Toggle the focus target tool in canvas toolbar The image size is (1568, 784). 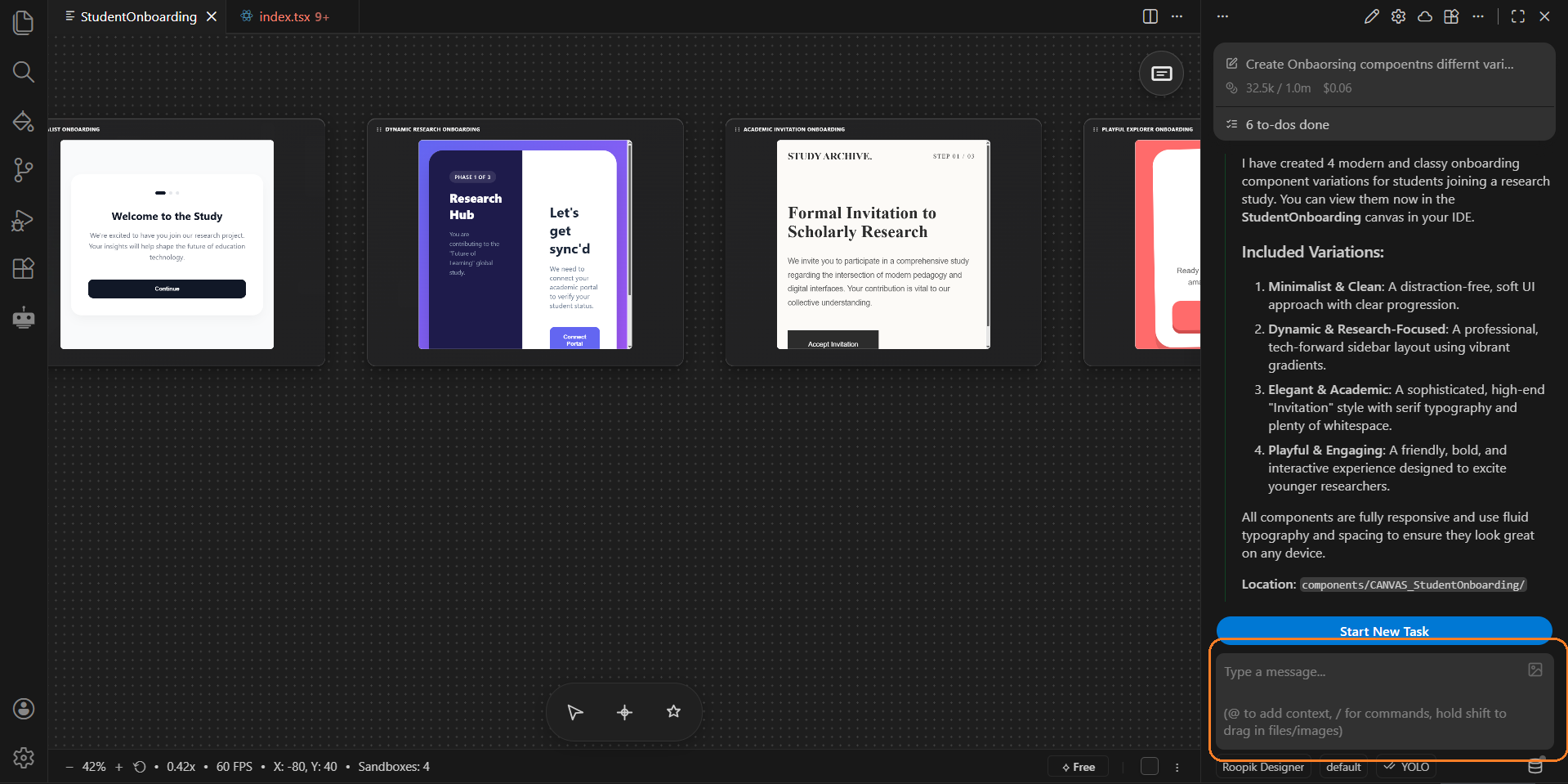[x=624, y=711]
